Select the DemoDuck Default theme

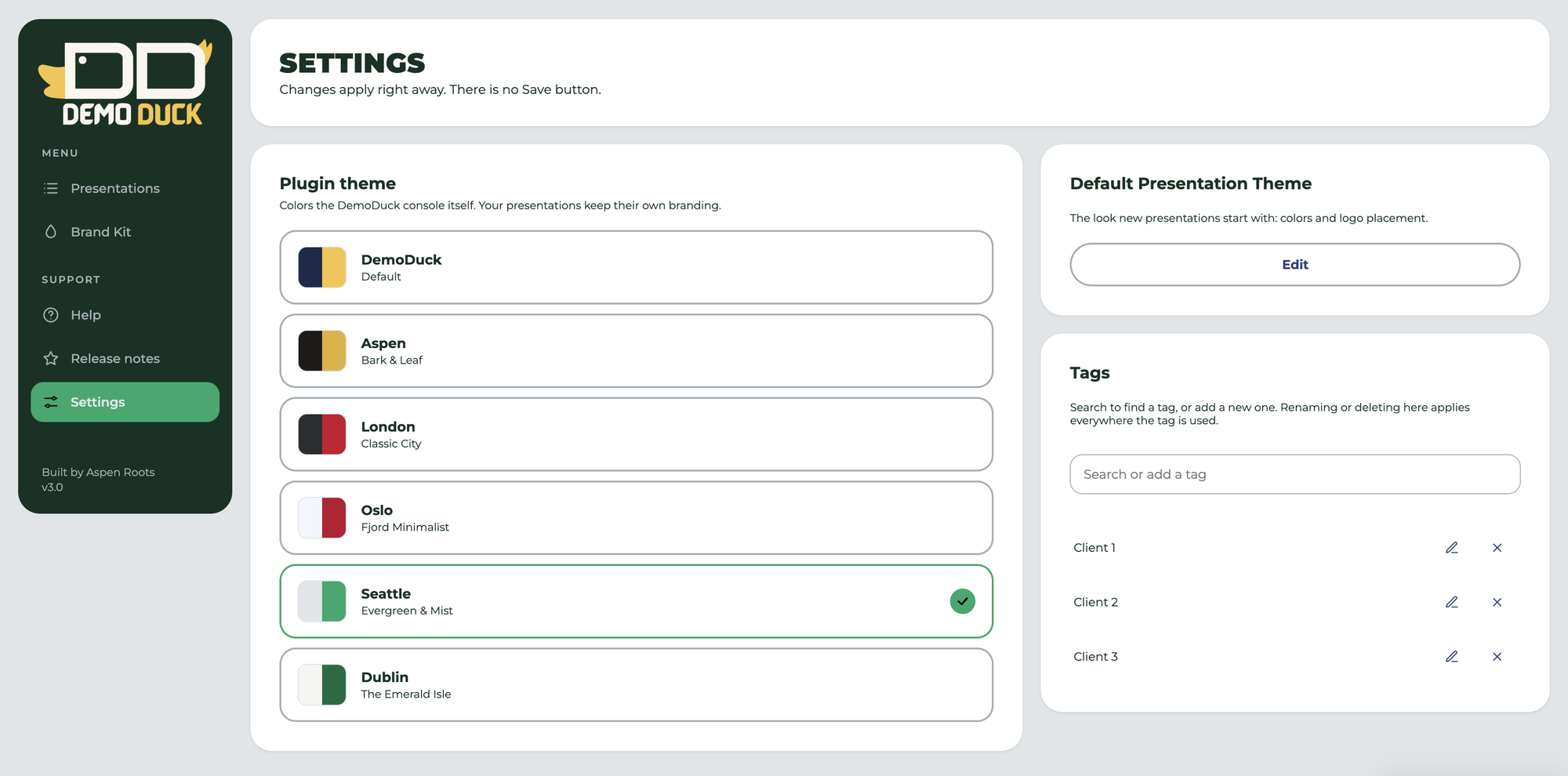637,267
